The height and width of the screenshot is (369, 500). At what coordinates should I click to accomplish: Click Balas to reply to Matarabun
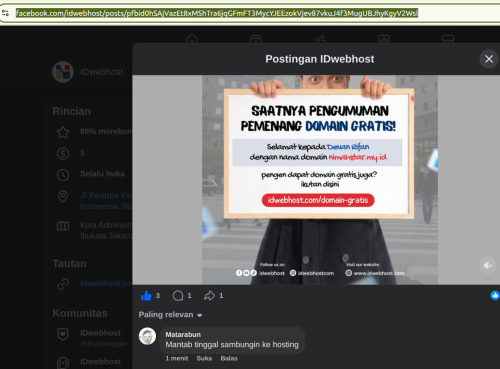pyautogui.click(x=229, y=358)
